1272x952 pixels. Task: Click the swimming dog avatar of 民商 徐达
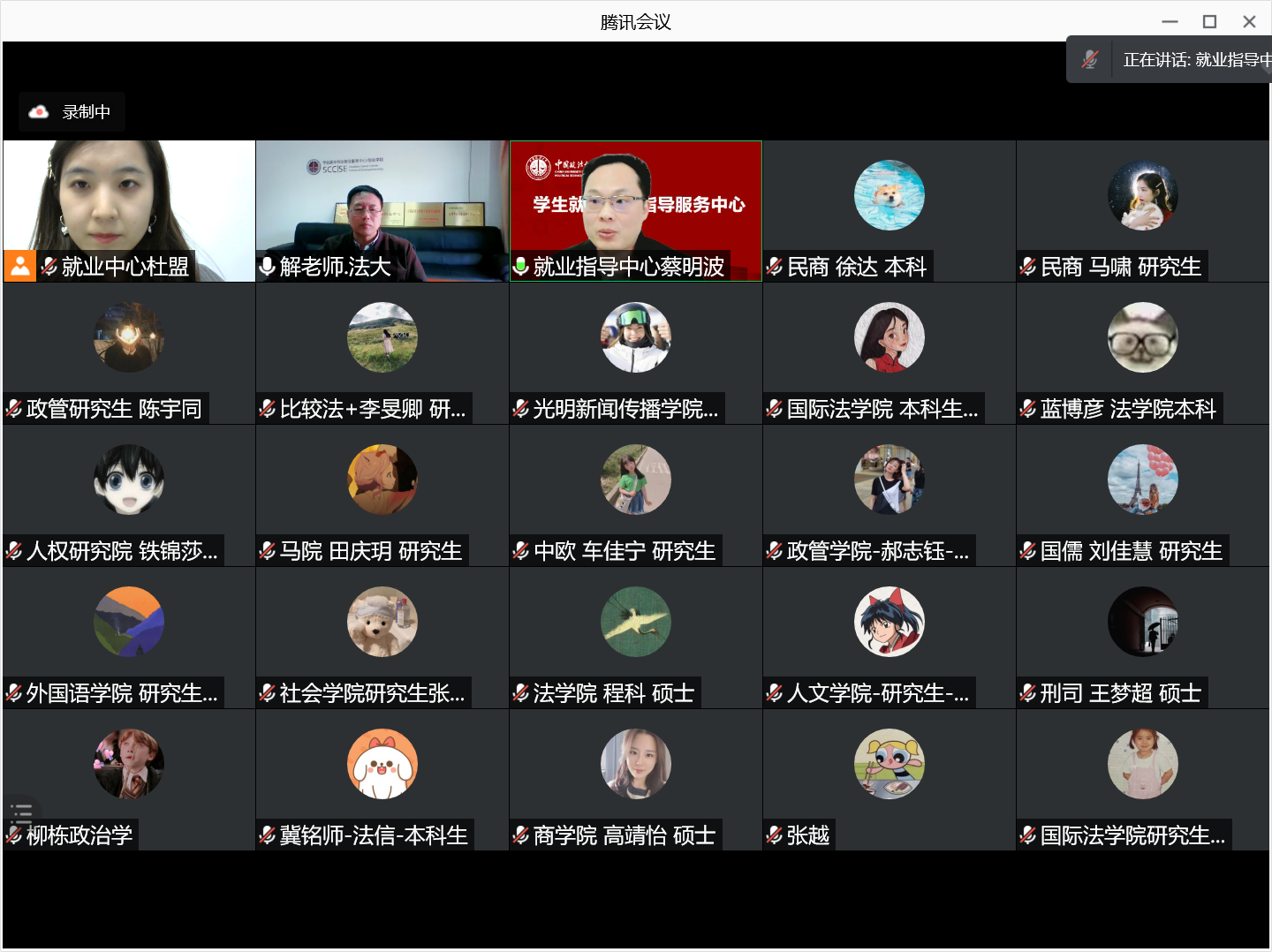[889, 195]
